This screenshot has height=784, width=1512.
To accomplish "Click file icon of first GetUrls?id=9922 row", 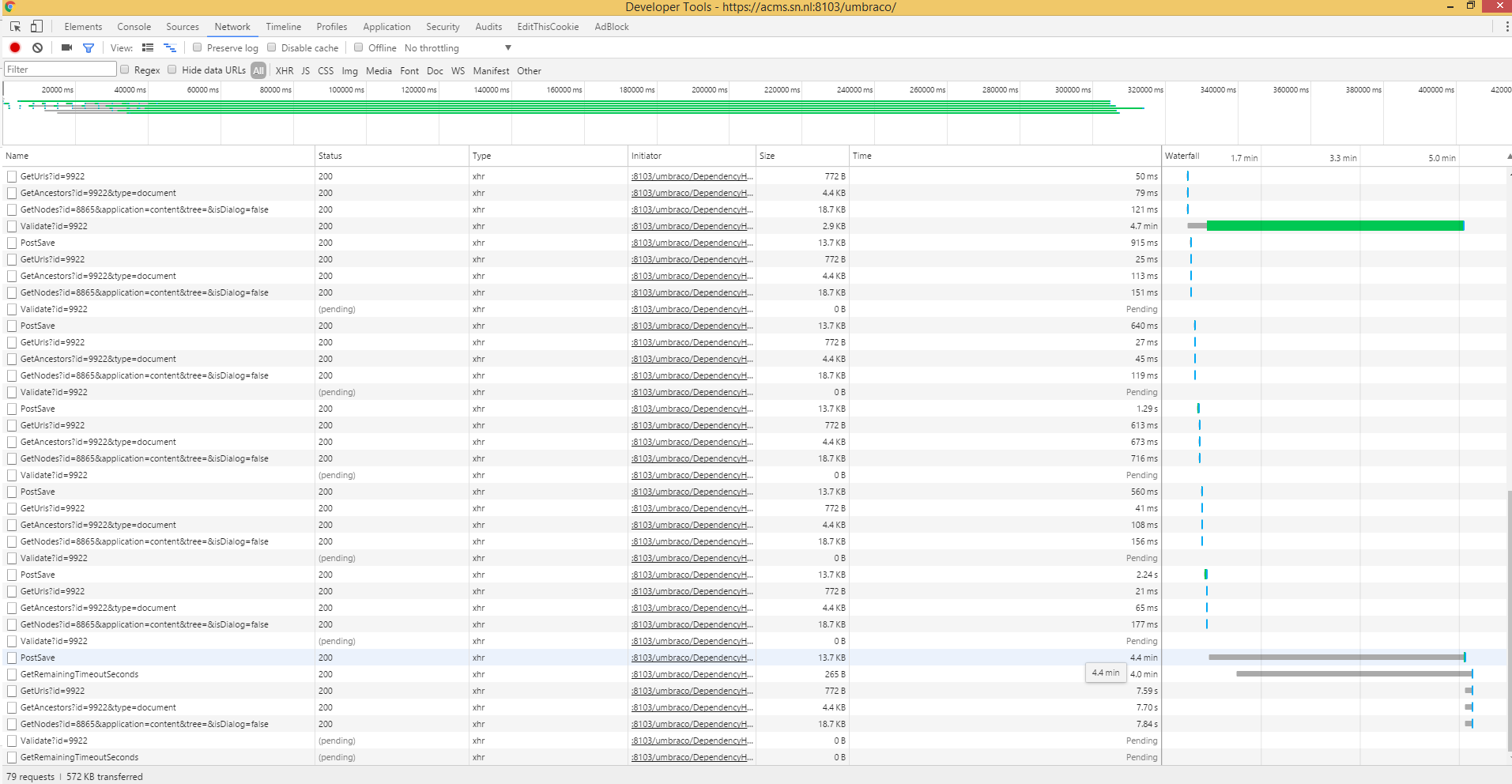I will click(12, 176).
